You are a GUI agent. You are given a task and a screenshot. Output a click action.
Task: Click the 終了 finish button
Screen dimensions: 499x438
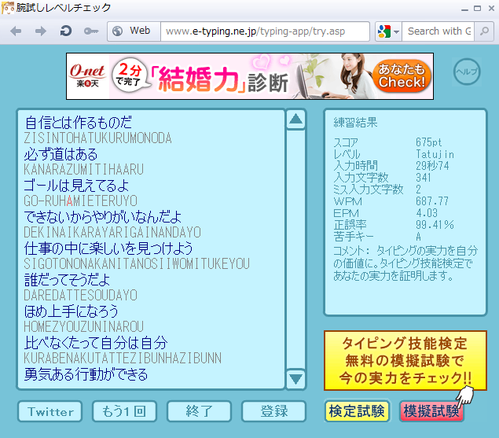[199, 411]
